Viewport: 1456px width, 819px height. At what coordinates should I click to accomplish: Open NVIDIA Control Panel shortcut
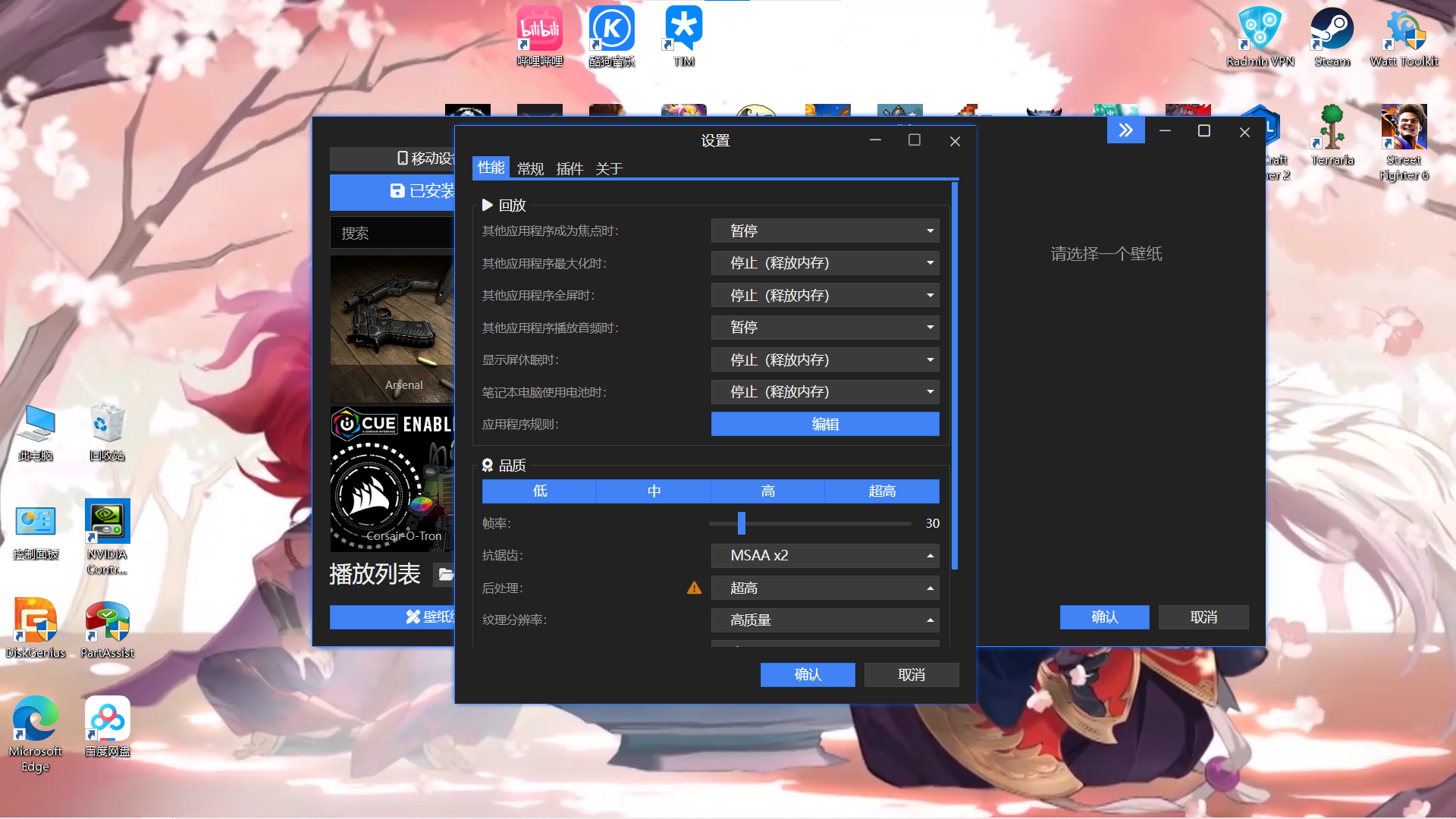tap(107, 537)
